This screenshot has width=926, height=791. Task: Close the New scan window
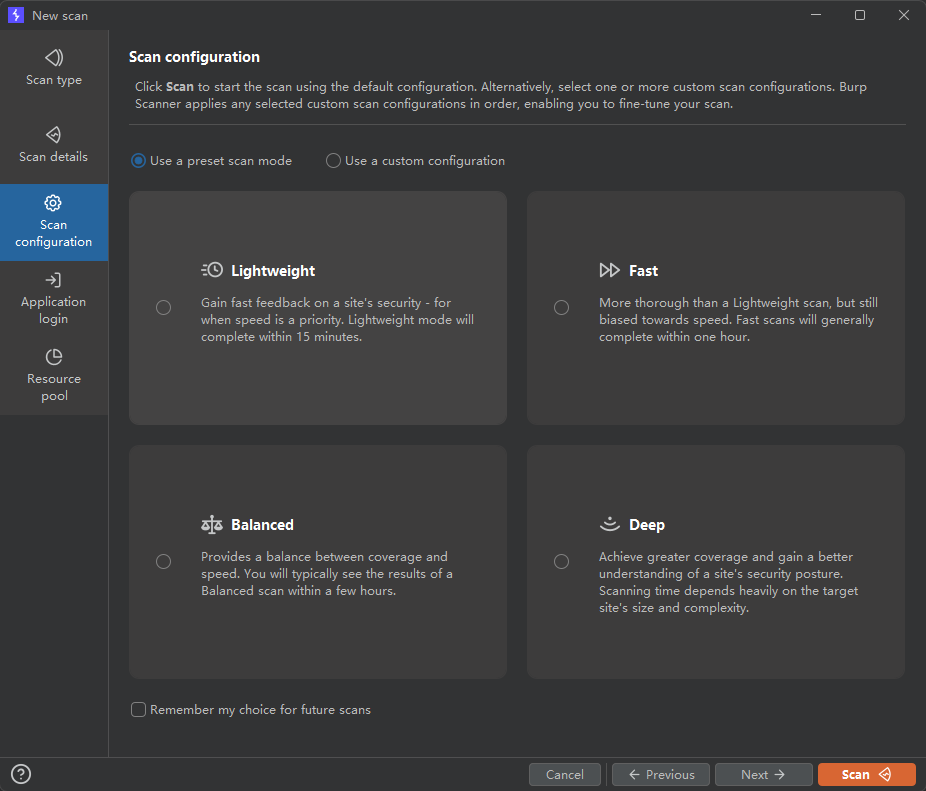coord(904,15)
